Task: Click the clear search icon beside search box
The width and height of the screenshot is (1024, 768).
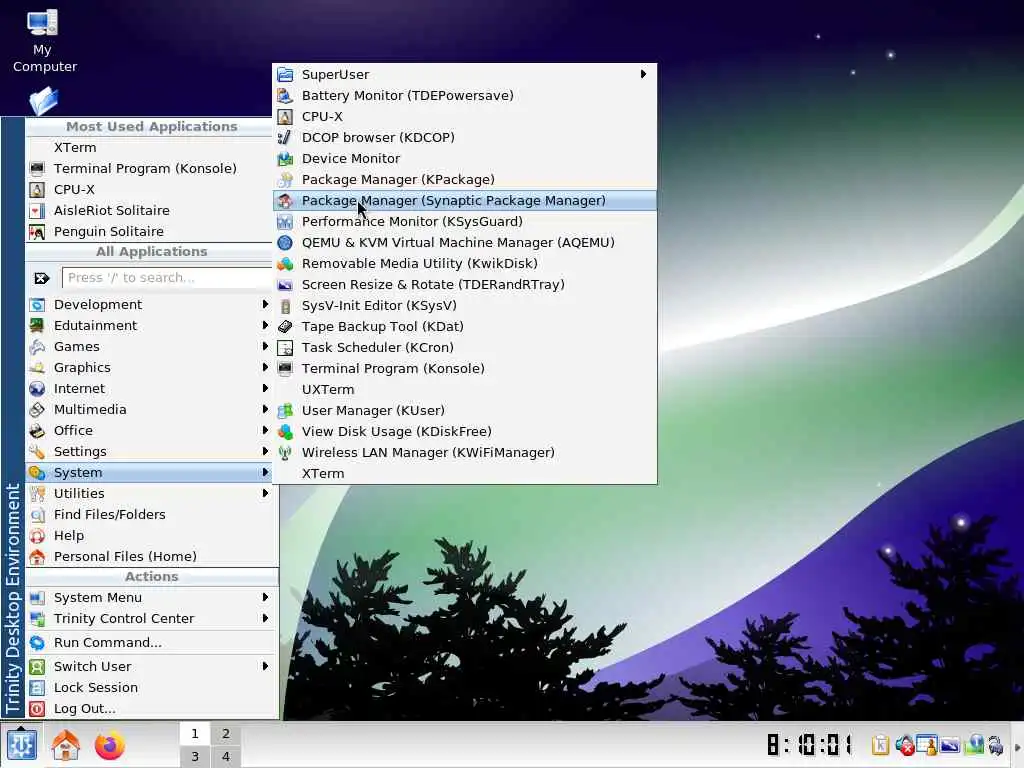Action: click(x=42, y=278)
